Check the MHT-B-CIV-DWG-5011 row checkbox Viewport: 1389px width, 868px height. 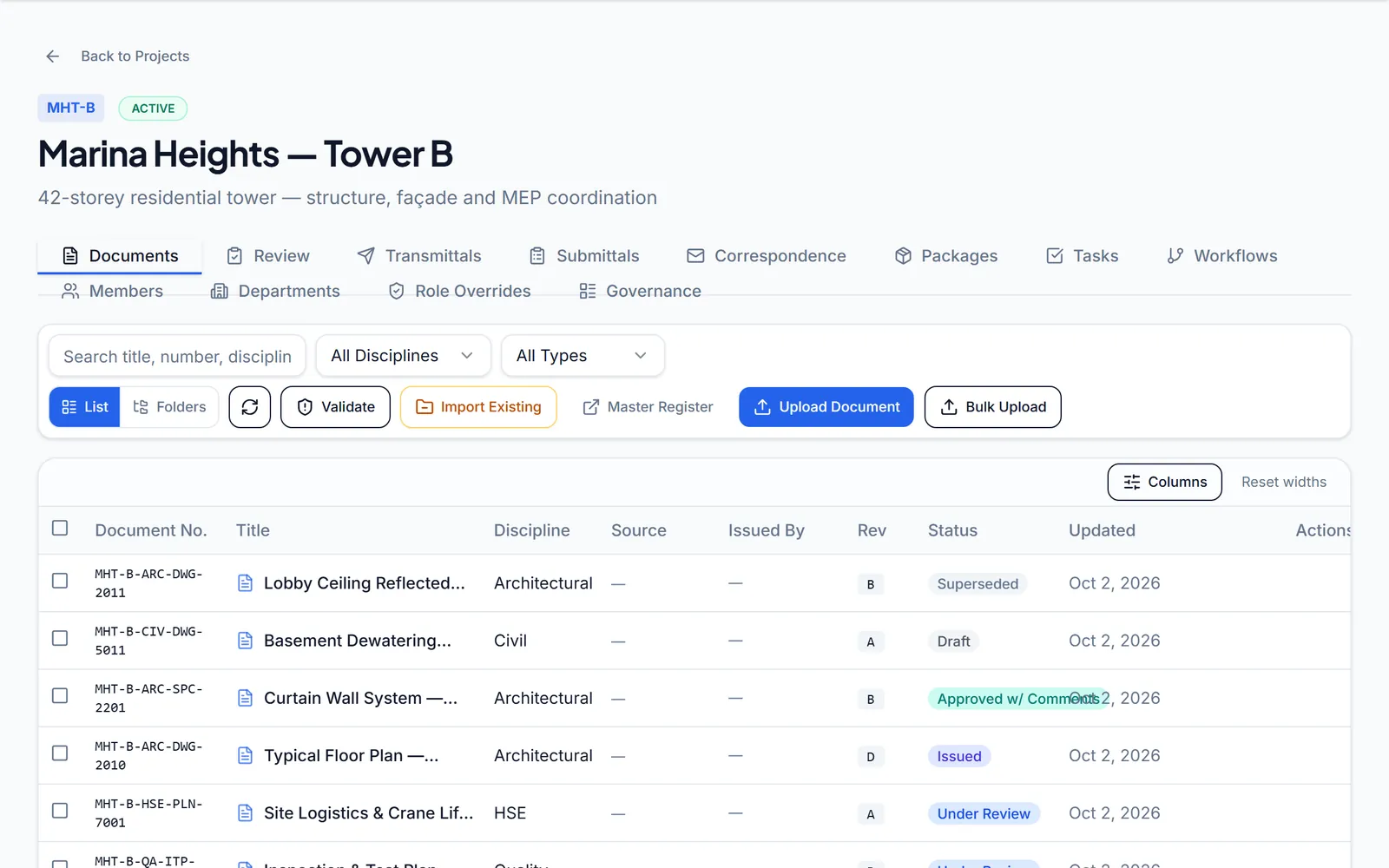(60, 638)
